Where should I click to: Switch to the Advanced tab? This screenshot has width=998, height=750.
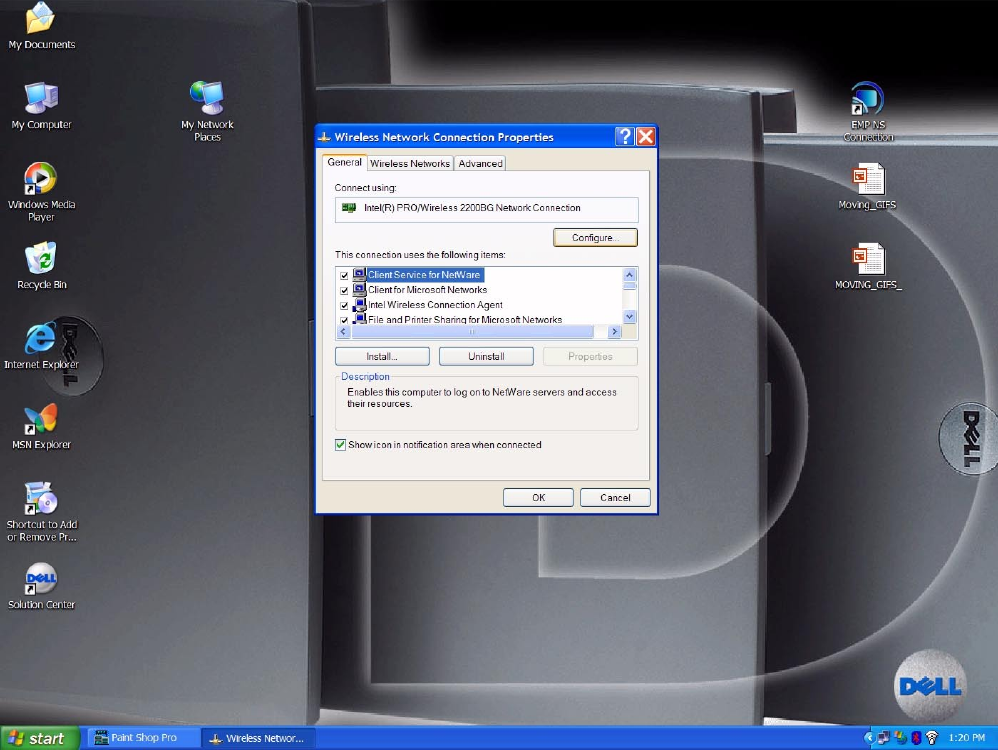coord(481,164)
